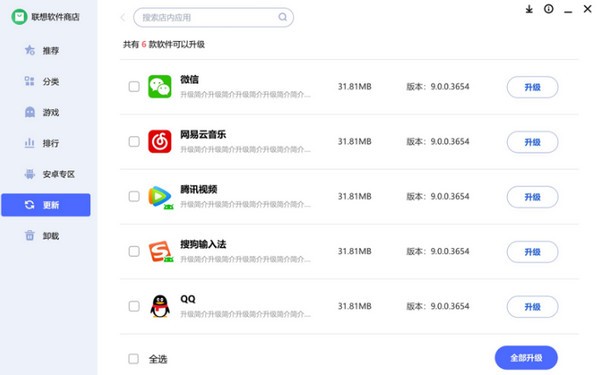Image resolution: width=600 pixels, height=375 pixels.
Task: Open the info circle icon
Action: tap(548, 9)
